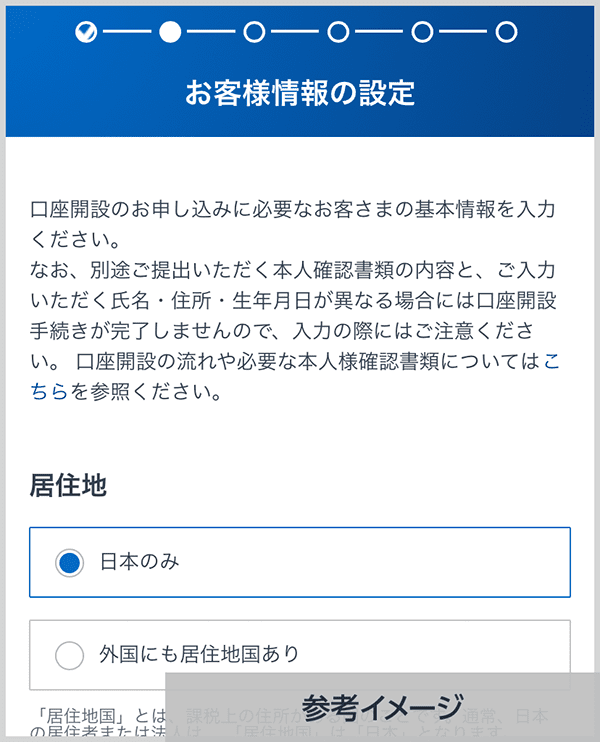Click the 居住地 section heading
The image size is (600, 742).
[x=69, y=487]
